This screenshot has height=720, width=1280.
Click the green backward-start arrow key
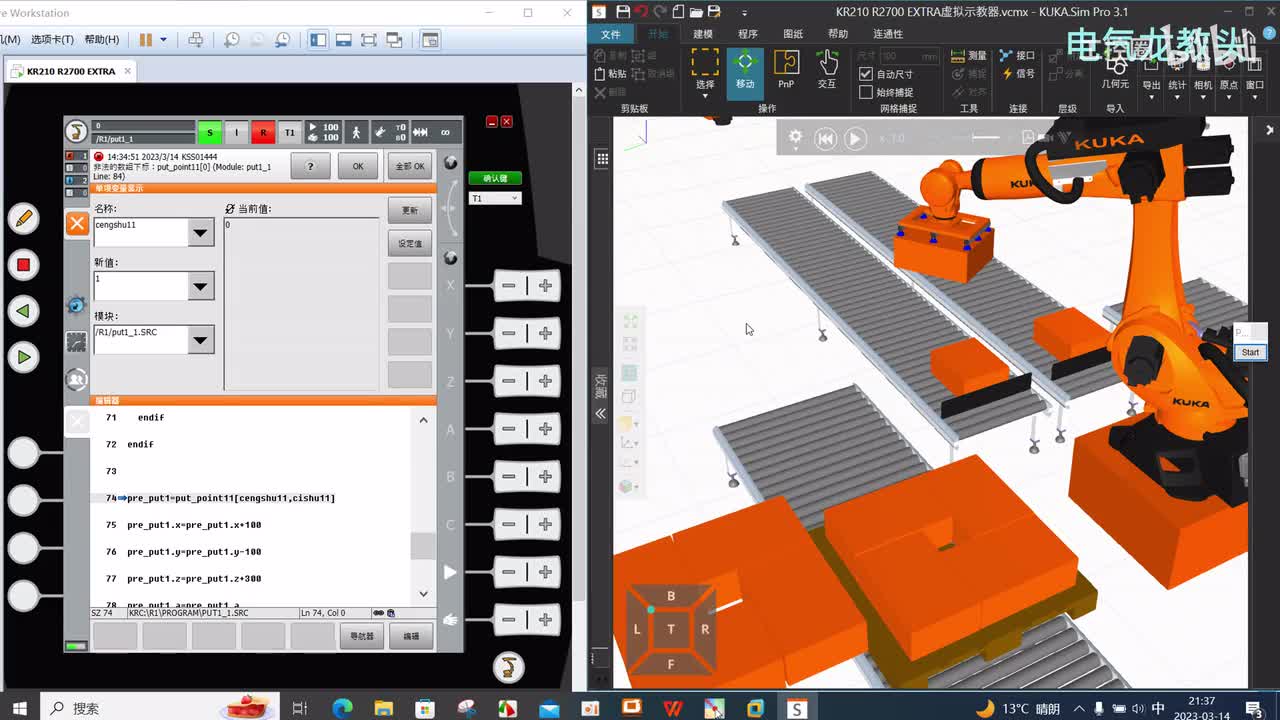[23, 311]
